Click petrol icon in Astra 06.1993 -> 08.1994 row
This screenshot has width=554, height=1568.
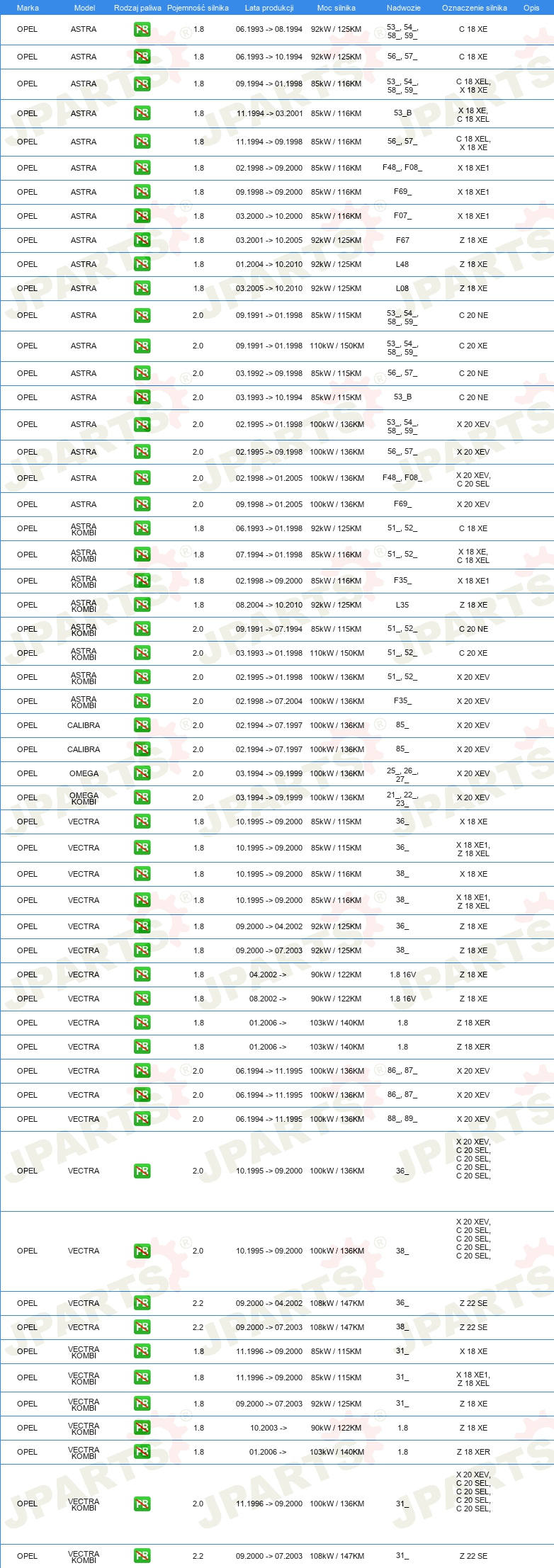tap(142, 30)
